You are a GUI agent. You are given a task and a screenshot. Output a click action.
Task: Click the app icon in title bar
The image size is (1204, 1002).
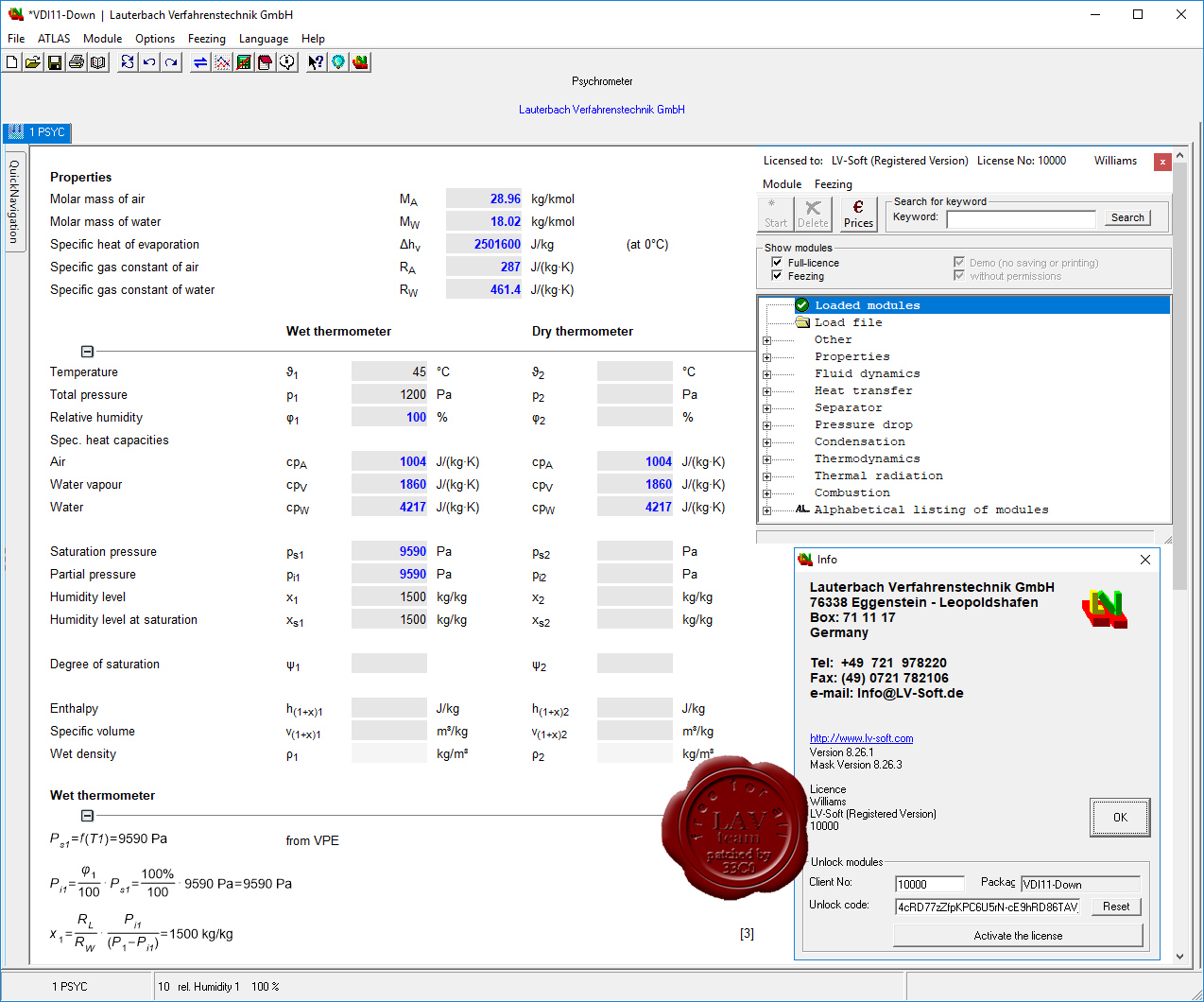point(15,14)
